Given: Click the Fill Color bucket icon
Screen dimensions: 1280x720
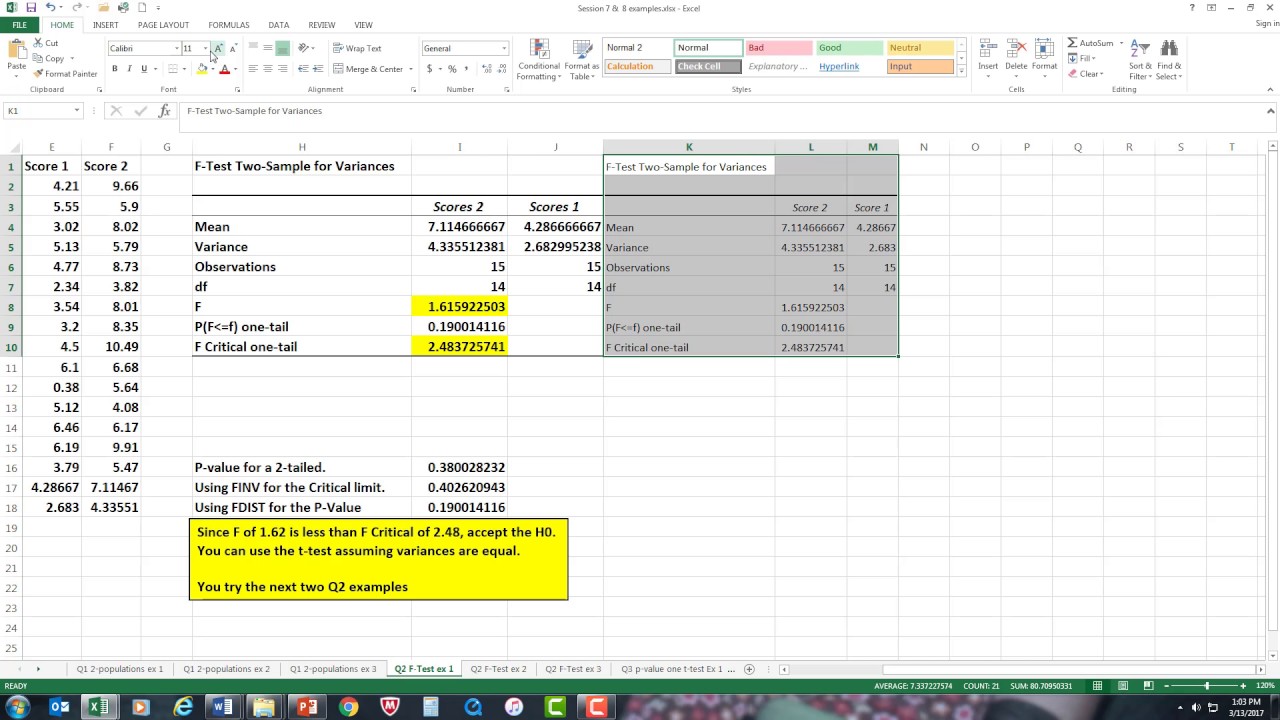Looking at the screenshot, I should pos(201,69).
